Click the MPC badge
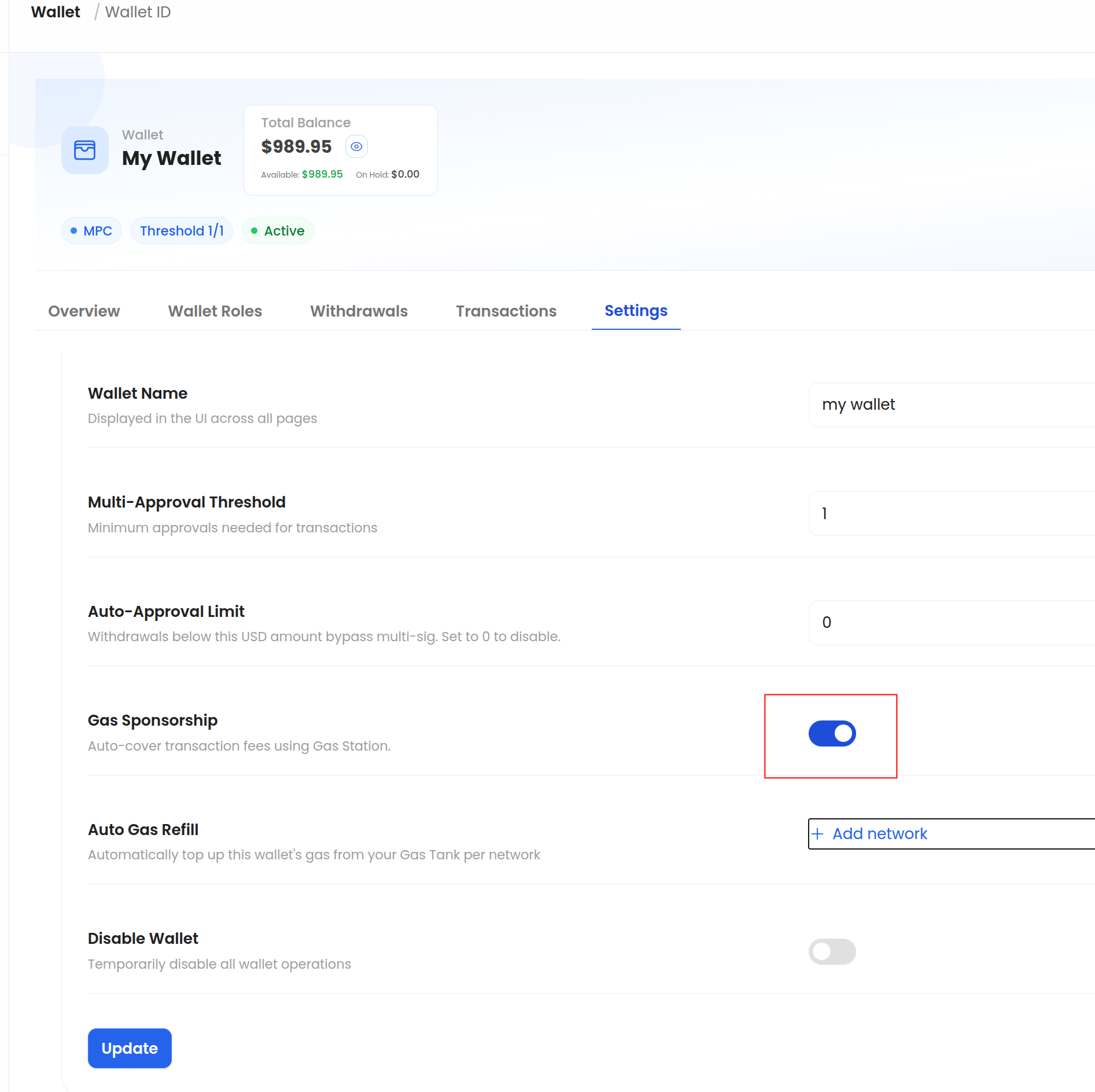Image resolution: width=1095 pixels, height=1092 pixels. pos(91,231)
